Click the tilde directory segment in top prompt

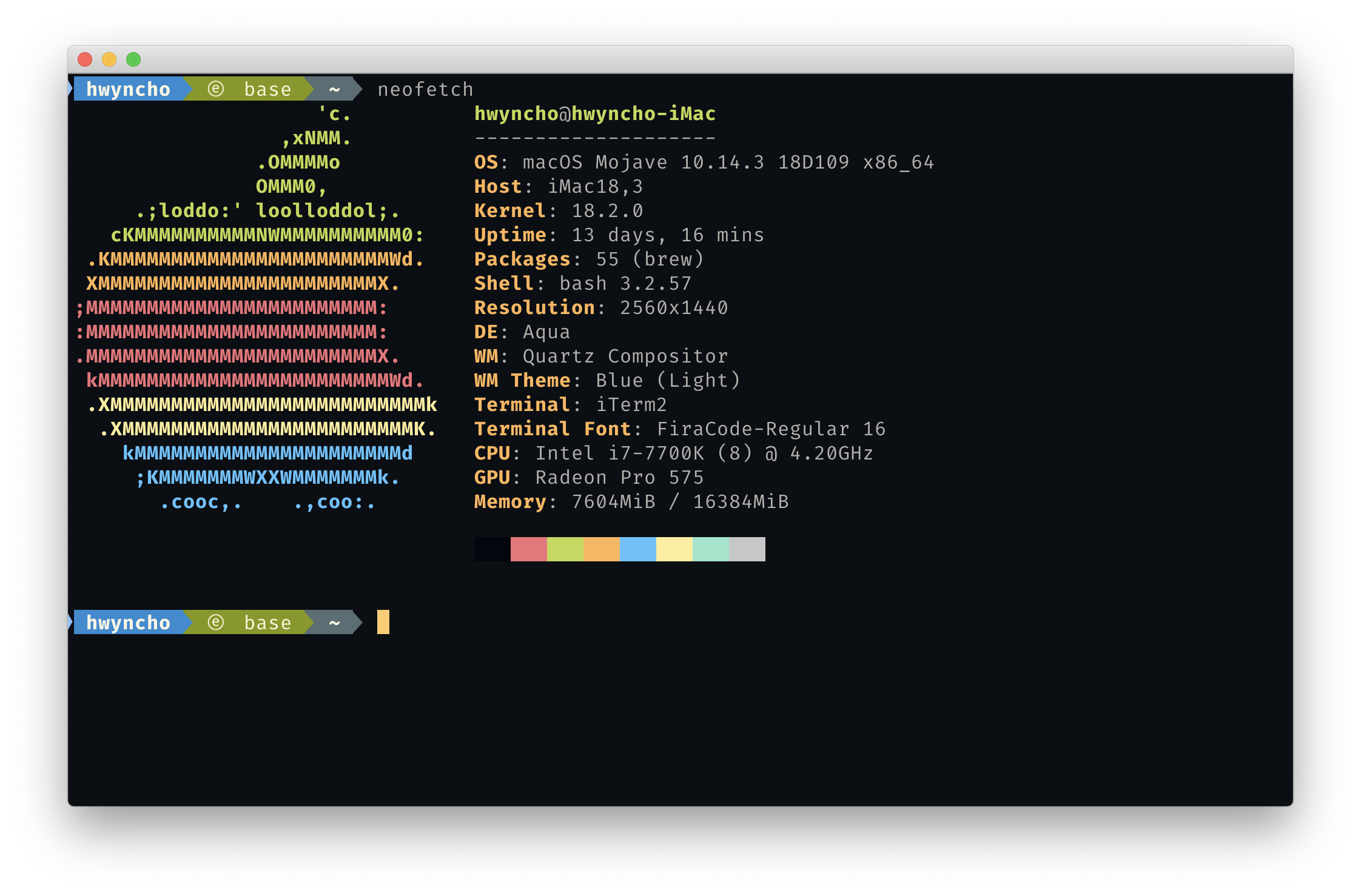click(334, 89)
